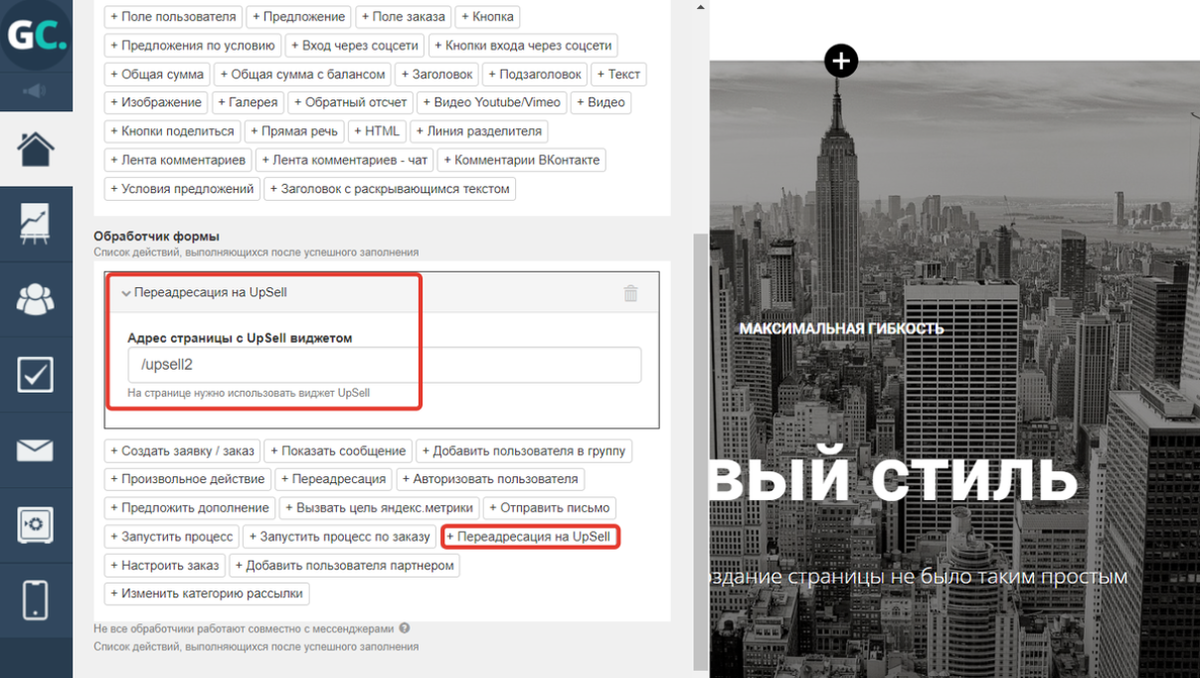Add Кнопка element

[487, 17]
